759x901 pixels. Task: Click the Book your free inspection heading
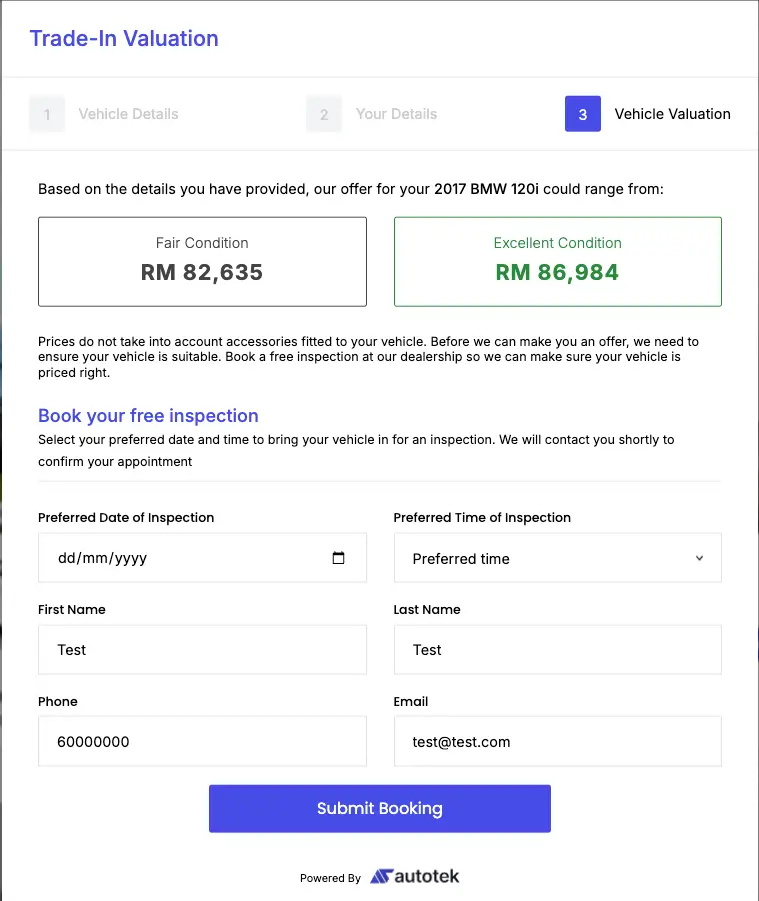point(148,415)
